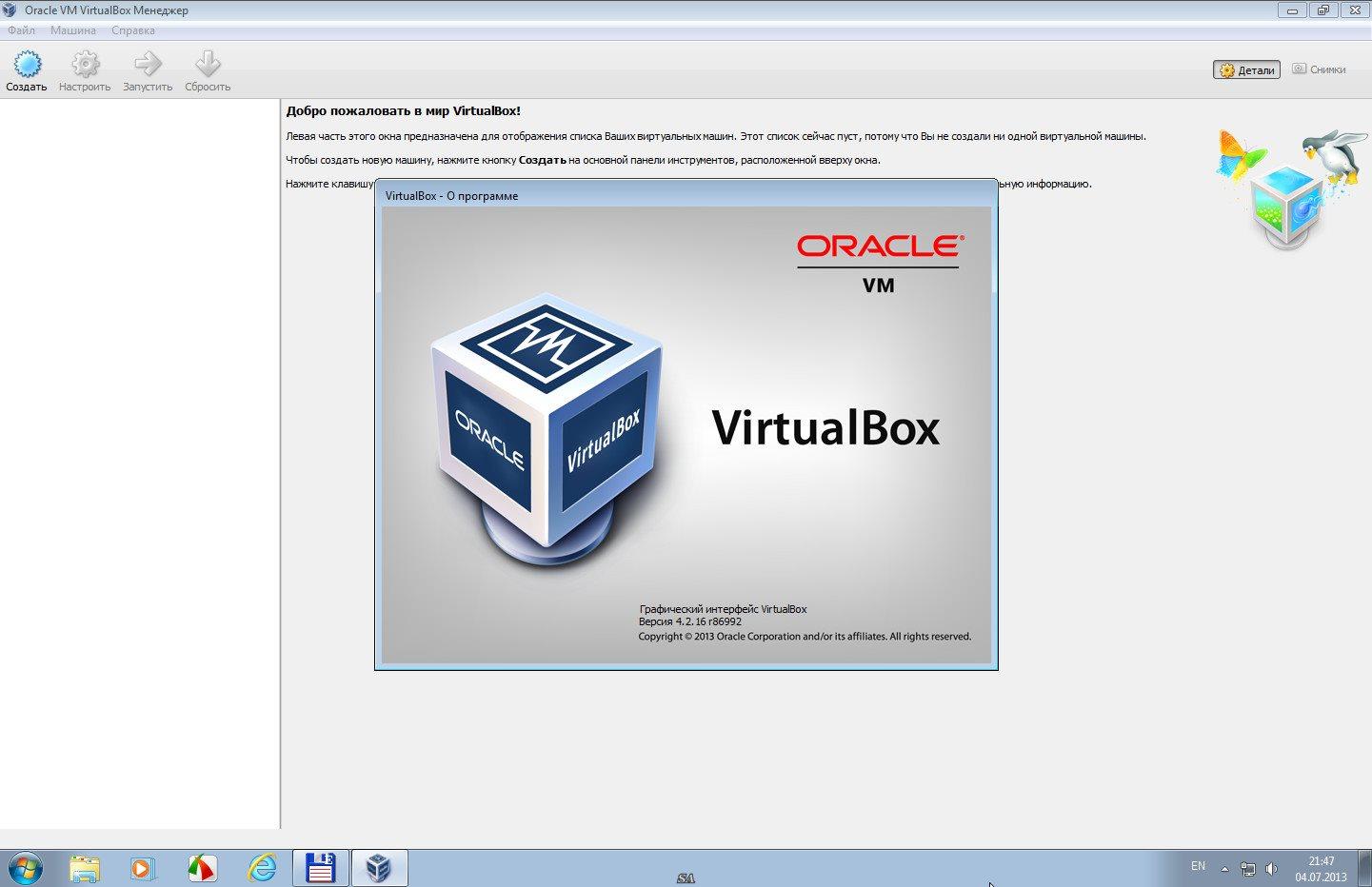This screenshot has height=887, width=1372.
Task: Click the VirtualBox title bar app icon
Action: (x=10, y=10)
